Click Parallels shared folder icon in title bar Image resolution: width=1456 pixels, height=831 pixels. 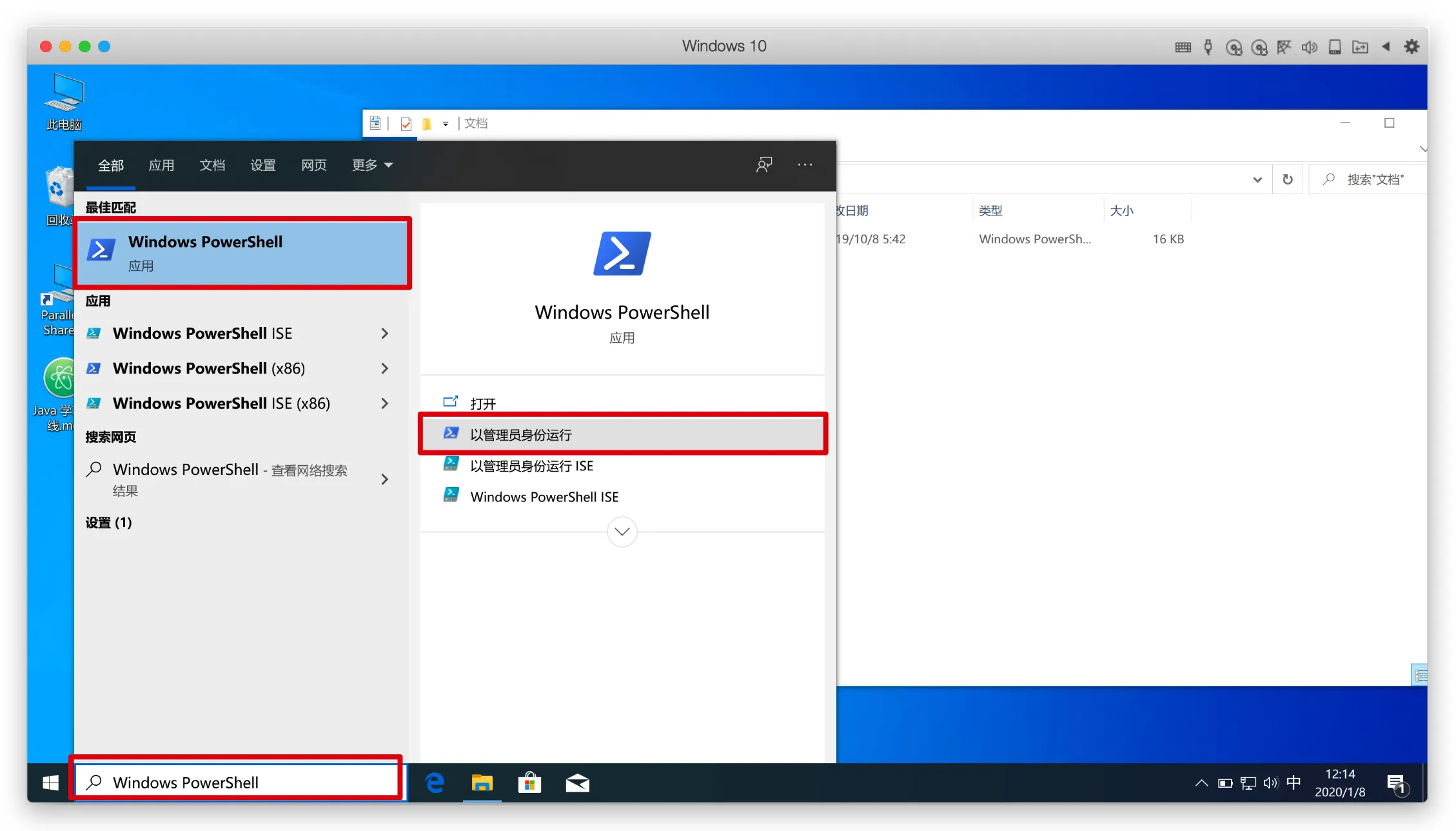(x=1360, y=46)
